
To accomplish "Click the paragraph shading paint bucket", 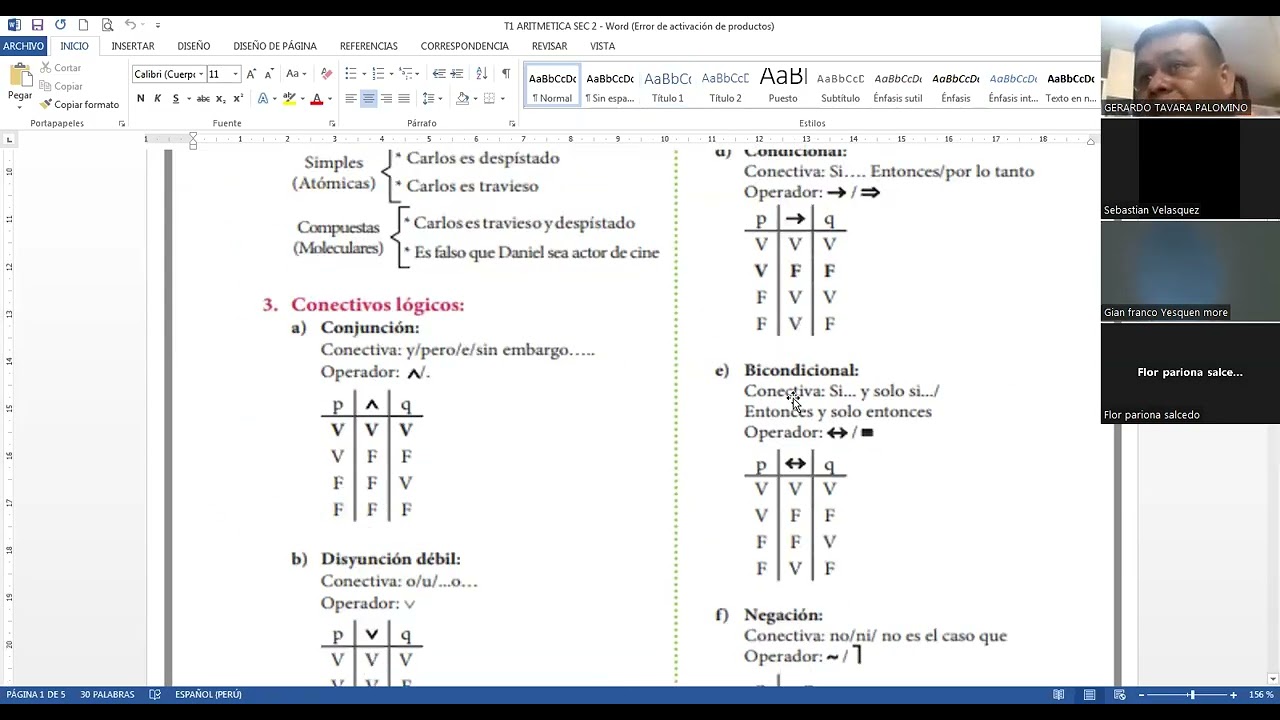I will tap(462, 98).
